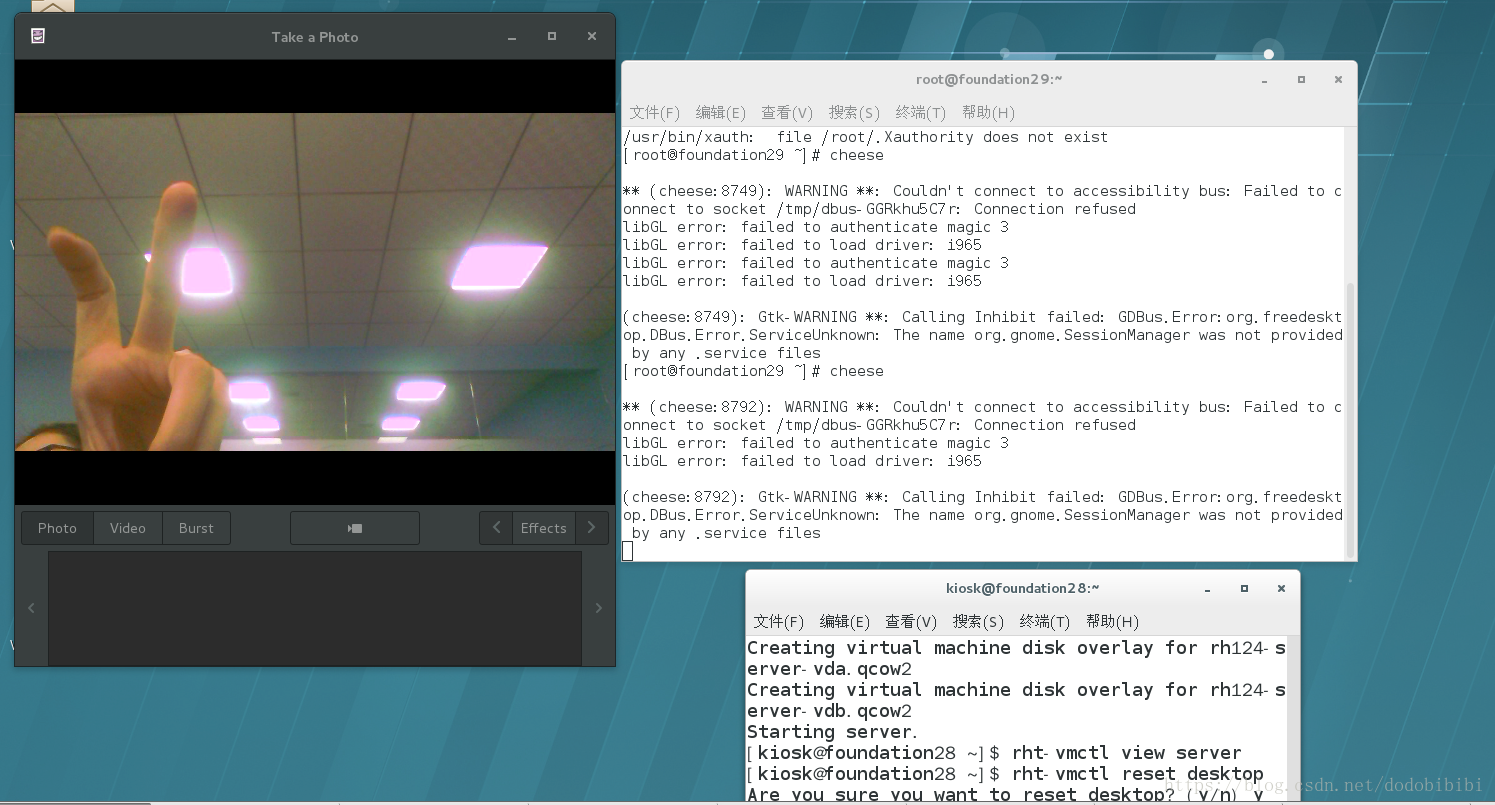Click the root@foundation29 terminal scrollbar
The width and height of the screenshot is (1495, 805).
(1351, 420)
